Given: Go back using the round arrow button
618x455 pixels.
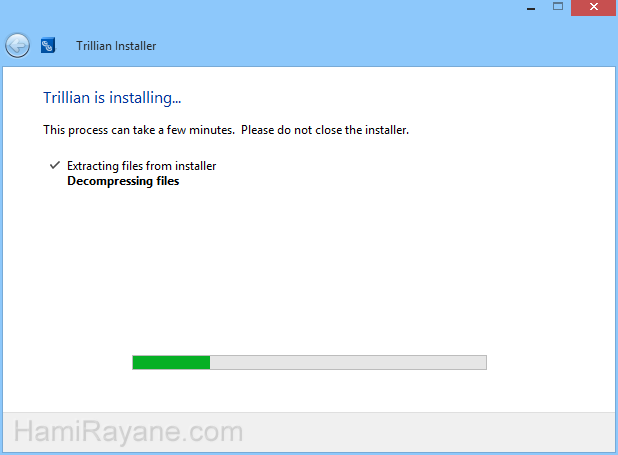Looking at the screenshot, I should click(17, 46).
